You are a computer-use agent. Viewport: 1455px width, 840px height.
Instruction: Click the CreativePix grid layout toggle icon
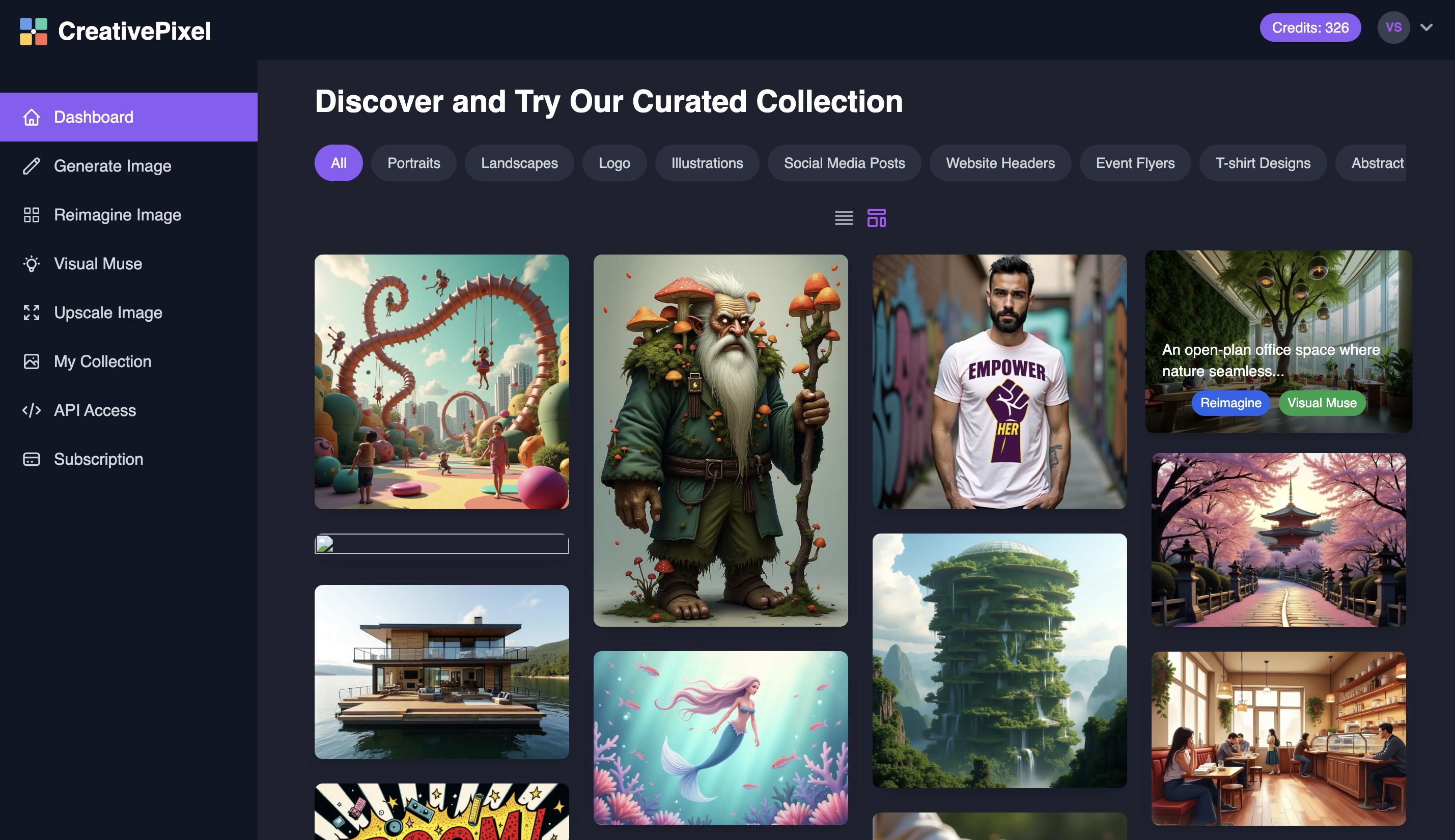(x=877, y=217)
